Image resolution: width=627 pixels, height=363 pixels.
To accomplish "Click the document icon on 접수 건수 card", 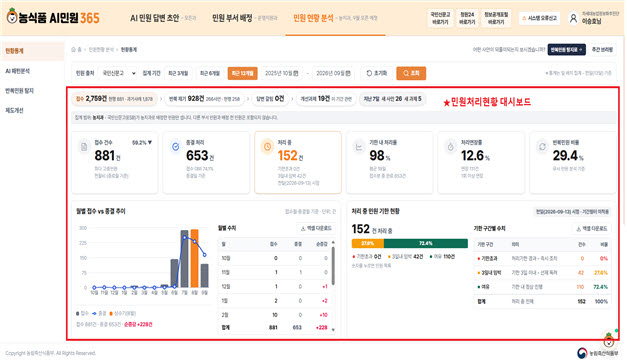I will 84,147.
